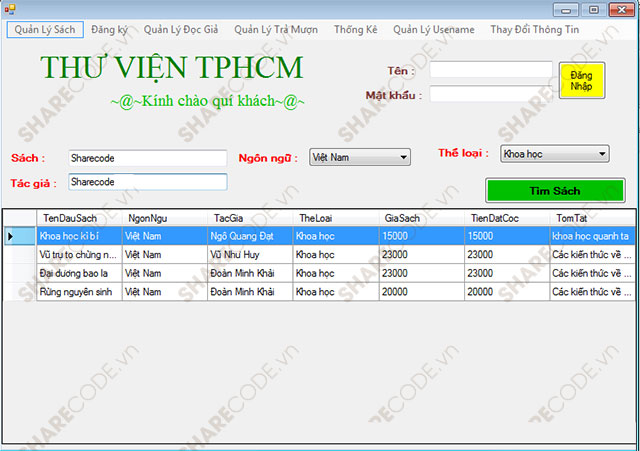Image resolution: width=640 pixels, height=451 pixels.
Task: Switch to the Thay Đổi Thông Tin tab
Action: 535,30
